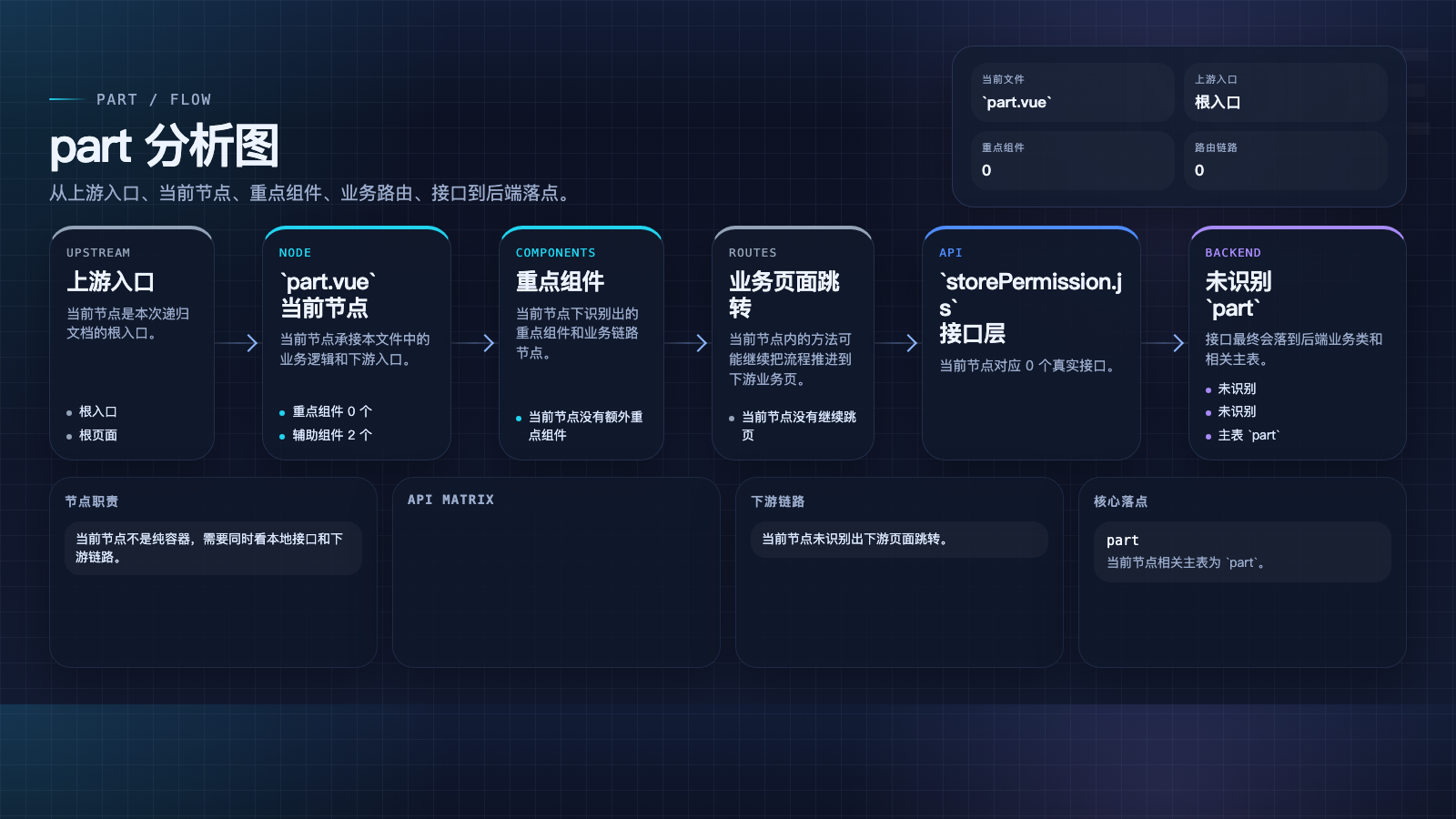
Task: Click the '当前节点未识别出下游页面跳转' note
Action: (x=899, y=540)
